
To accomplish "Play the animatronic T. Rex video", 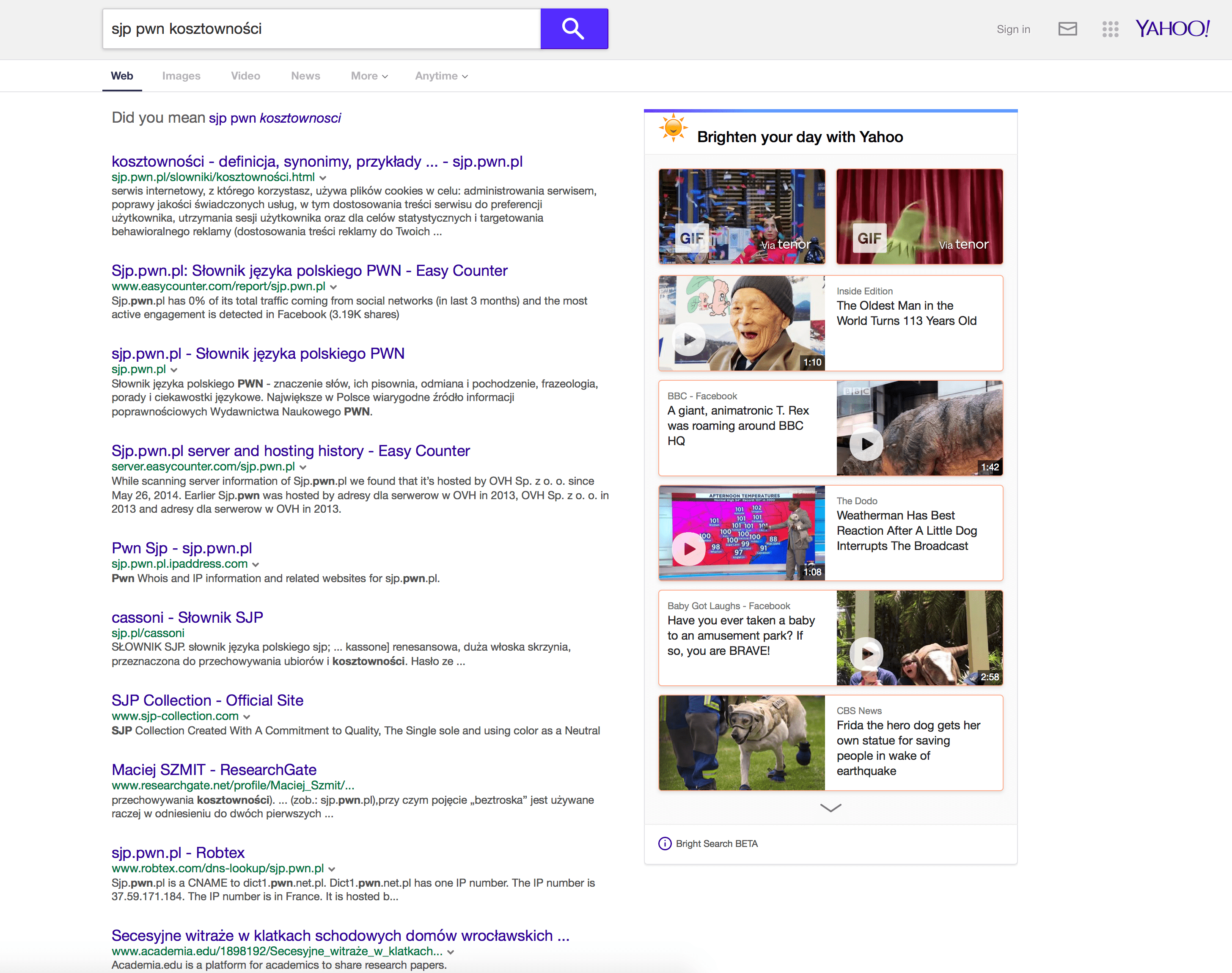I will point(866,444).
